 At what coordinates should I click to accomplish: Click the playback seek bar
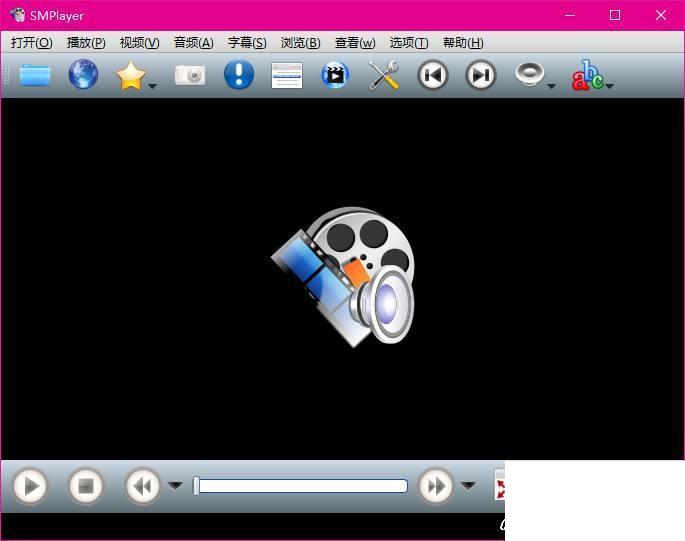tap(301, 486)
